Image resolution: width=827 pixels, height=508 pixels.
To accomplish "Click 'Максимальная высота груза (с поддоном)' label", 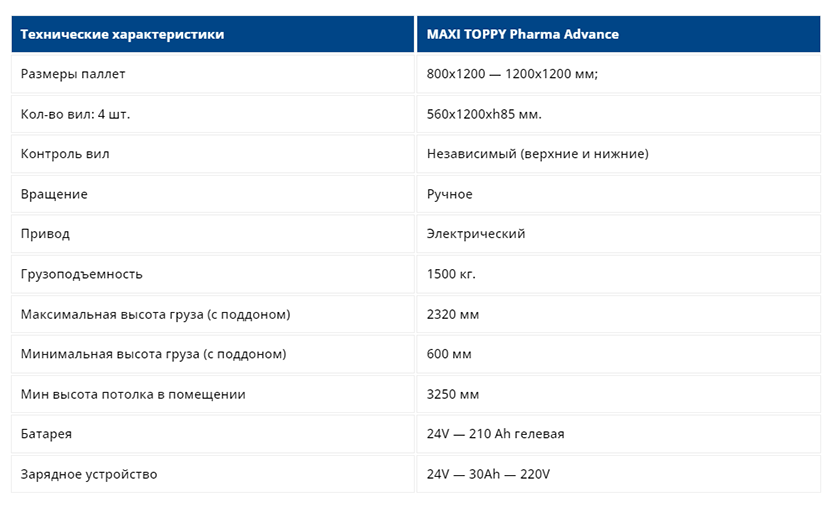I will [x=156, y=314].
